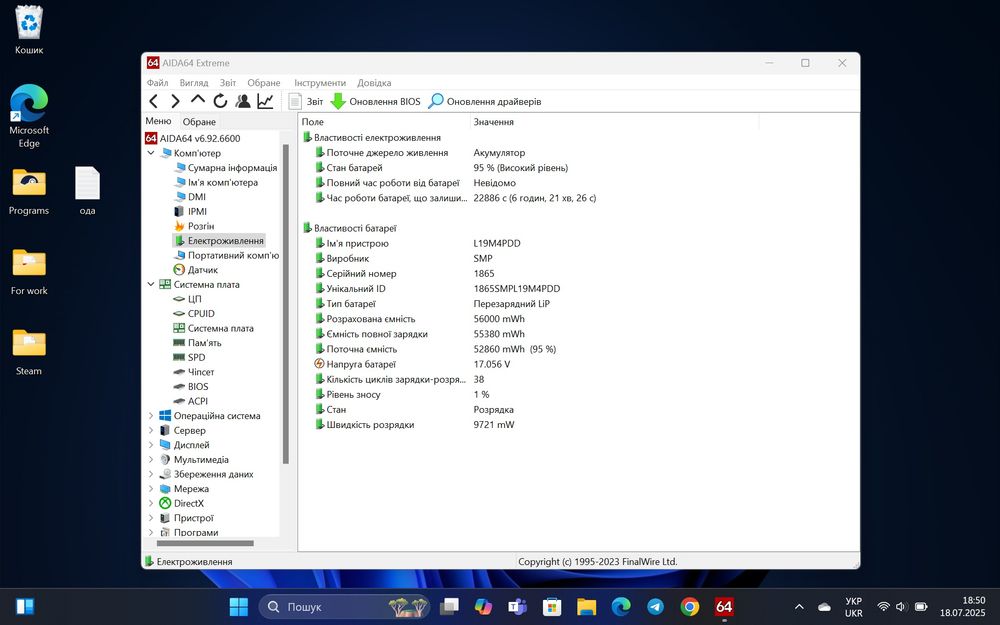Open the Інструменти menu
1000x625 pixels.
(x=320, y=83)
